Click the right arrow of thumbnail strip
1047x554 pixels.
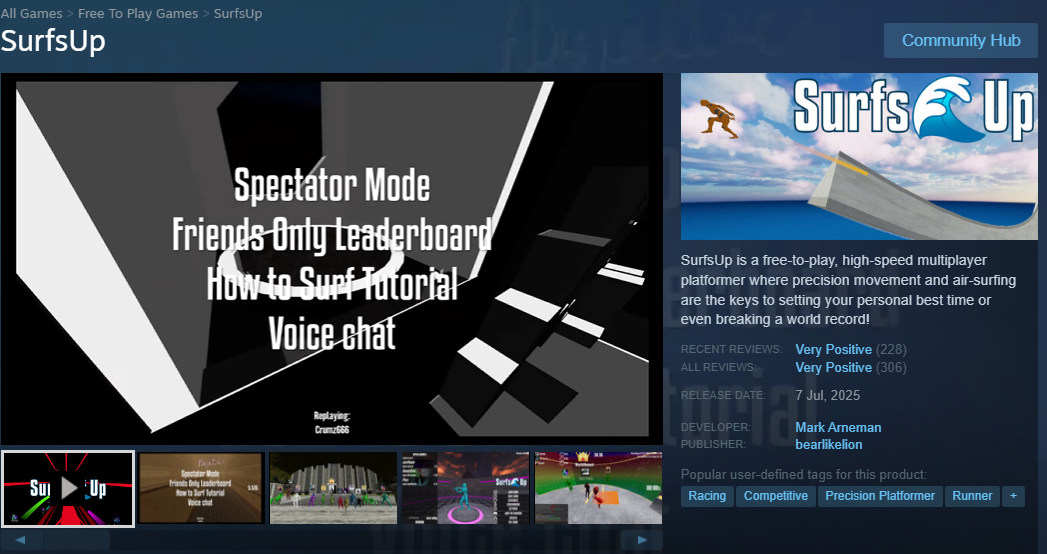642,540
